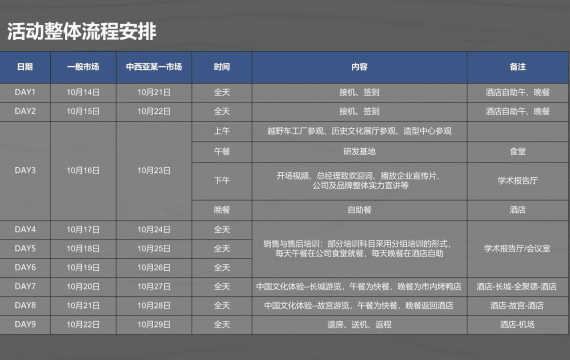Click the DAY6 cell
The image size is (570, 360).
pyautogui.click(x=25, y=268)
